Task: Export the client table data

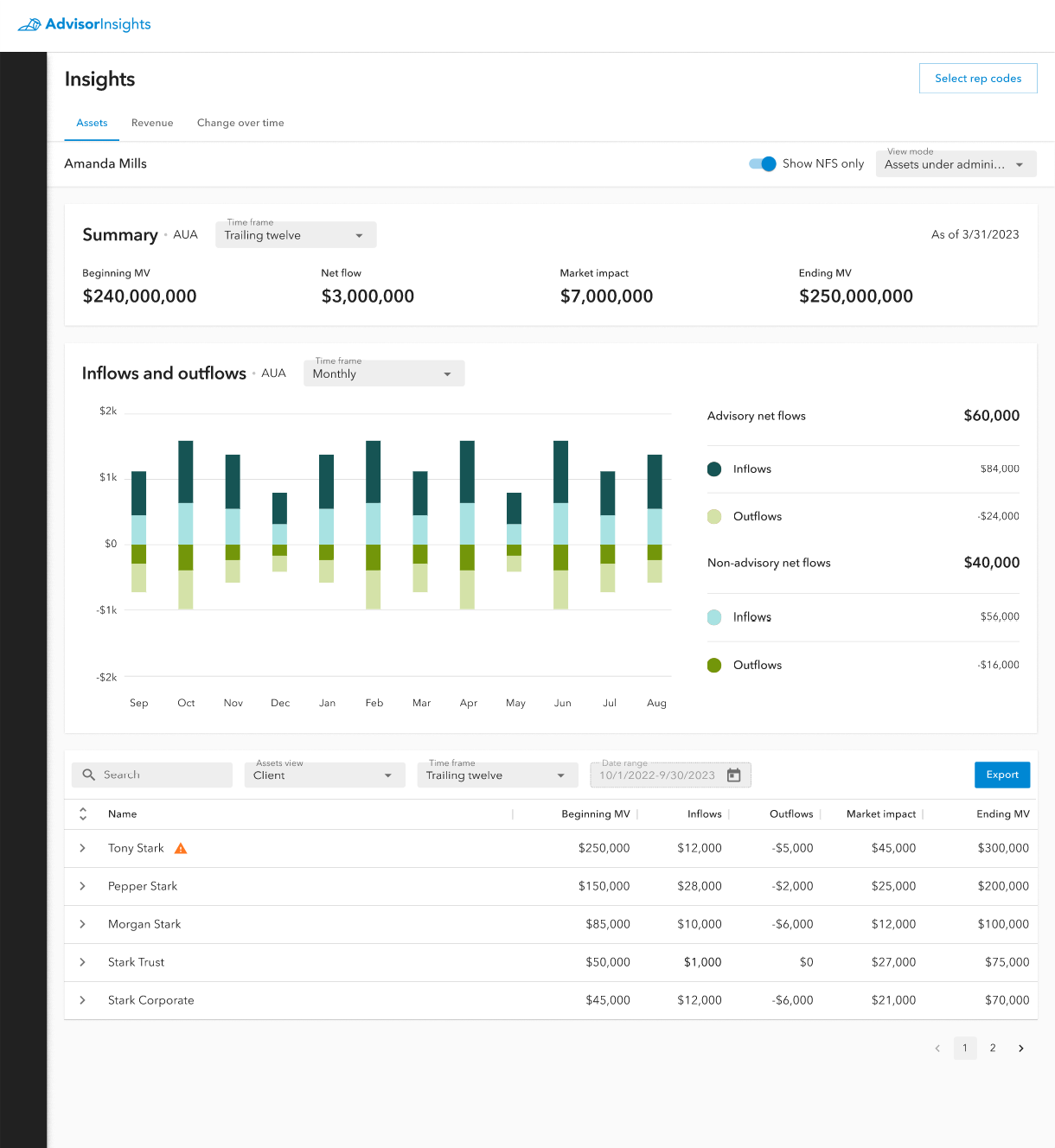Action: (1001, 775)
